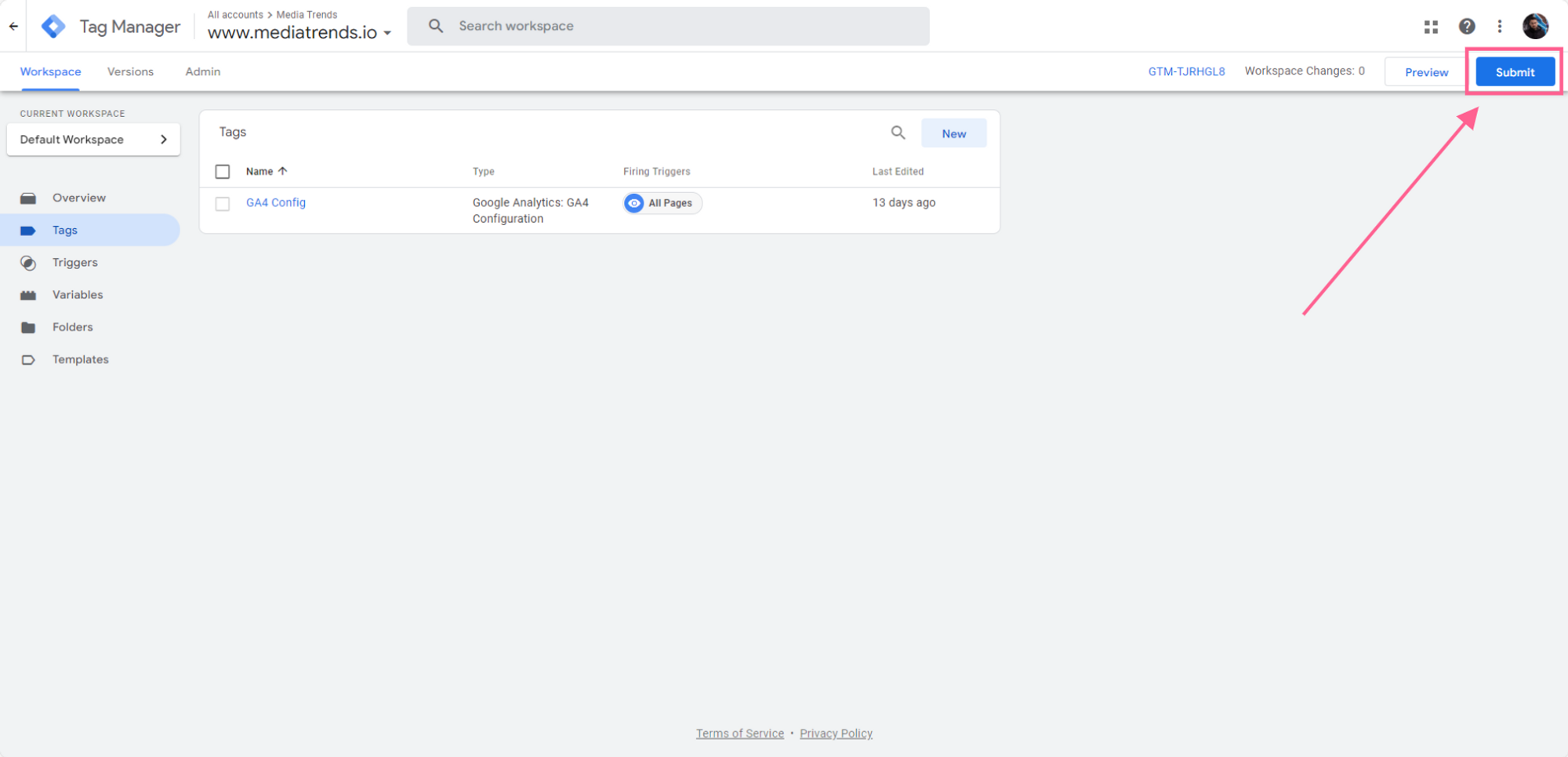This screenshot has height=757, width=1568.
Task: Open the Google apps grid icon
Action: click(x=1431, y=27)
